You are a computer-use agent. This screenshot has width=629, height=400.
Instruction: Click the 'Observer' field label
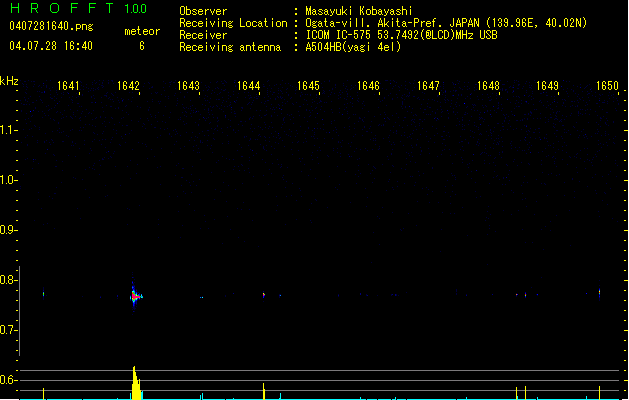(203, 11)
